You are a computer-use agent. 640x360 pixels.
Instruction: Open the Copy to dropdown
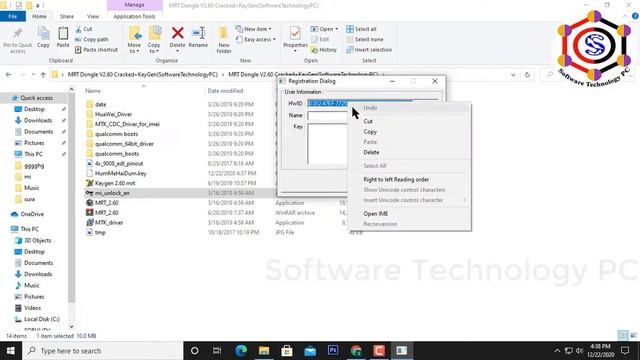pos(154,40)
